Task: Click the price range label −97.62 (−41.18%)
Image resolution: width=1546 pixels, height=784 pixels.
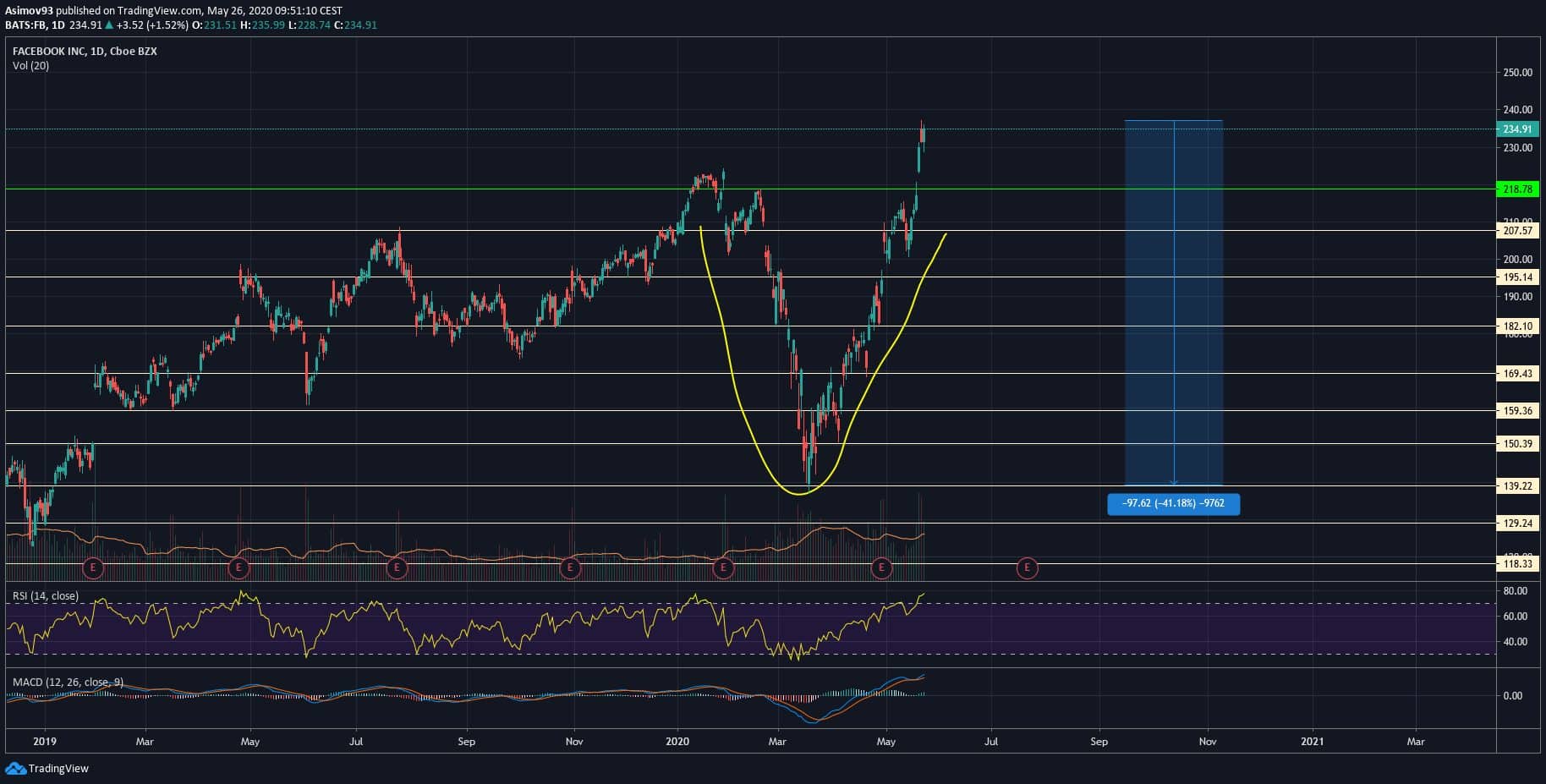Action: coord(1173,503)
